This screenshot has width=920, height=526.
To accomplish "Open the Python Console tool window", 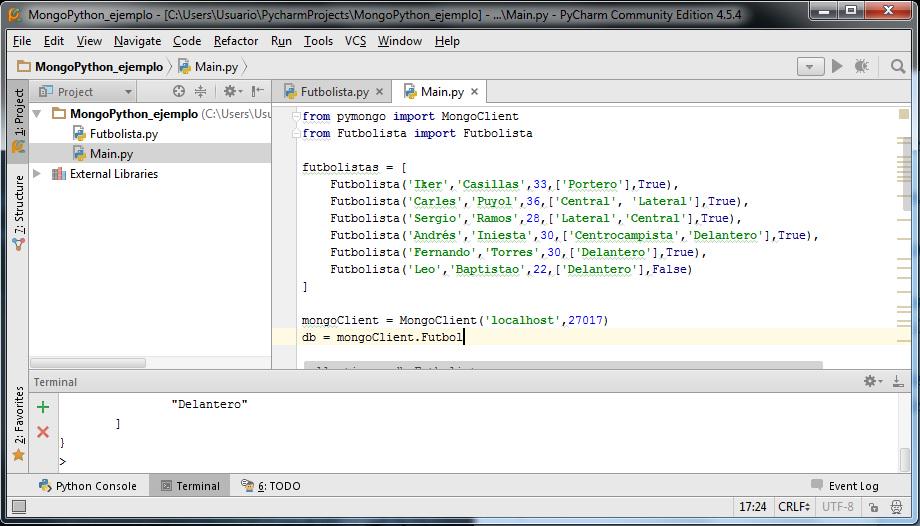I will (87, 486).
